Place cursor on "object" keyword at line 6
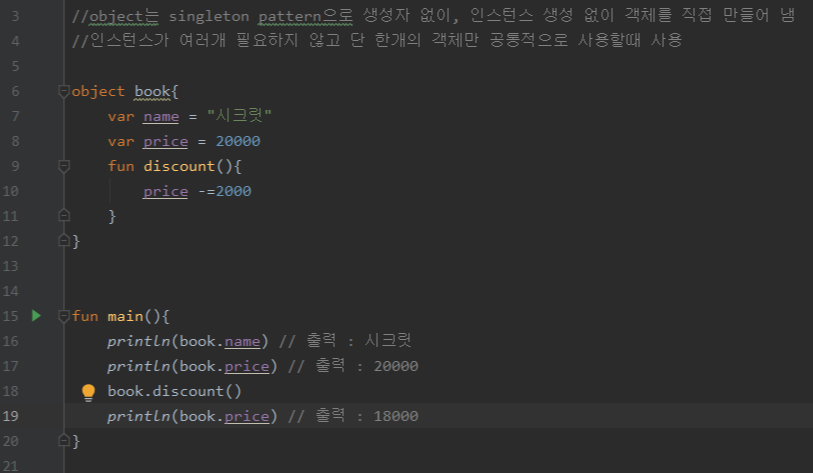 click(x=98, y=92)
